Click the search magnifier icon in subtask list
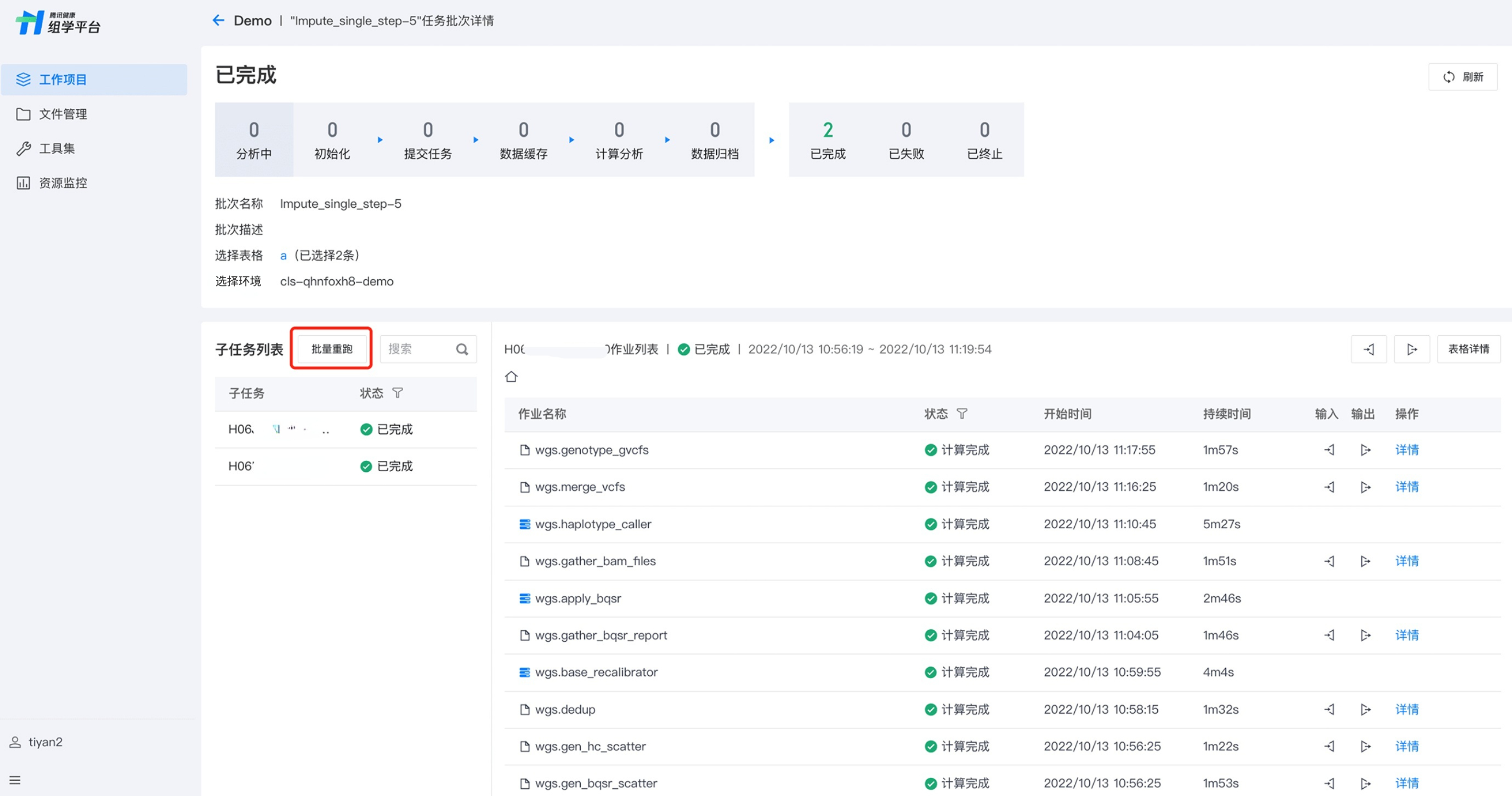The width and height of the screenshot is (1512, 796). 462,349
